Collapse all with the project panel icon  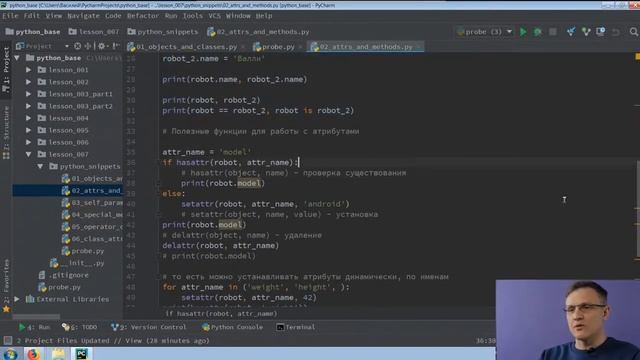tap(88, 46)
